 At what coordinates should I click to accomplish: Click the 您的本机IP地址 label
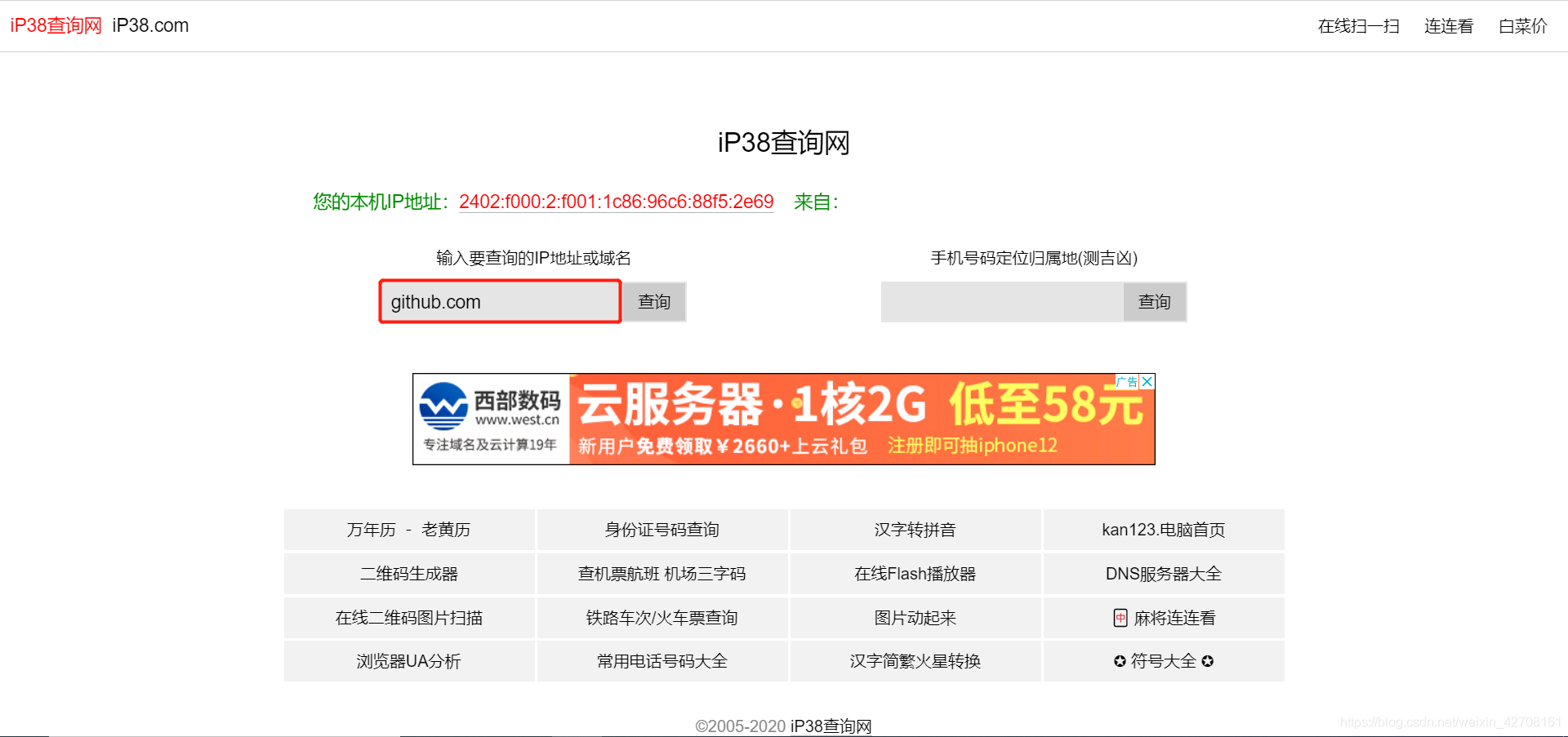381,202
